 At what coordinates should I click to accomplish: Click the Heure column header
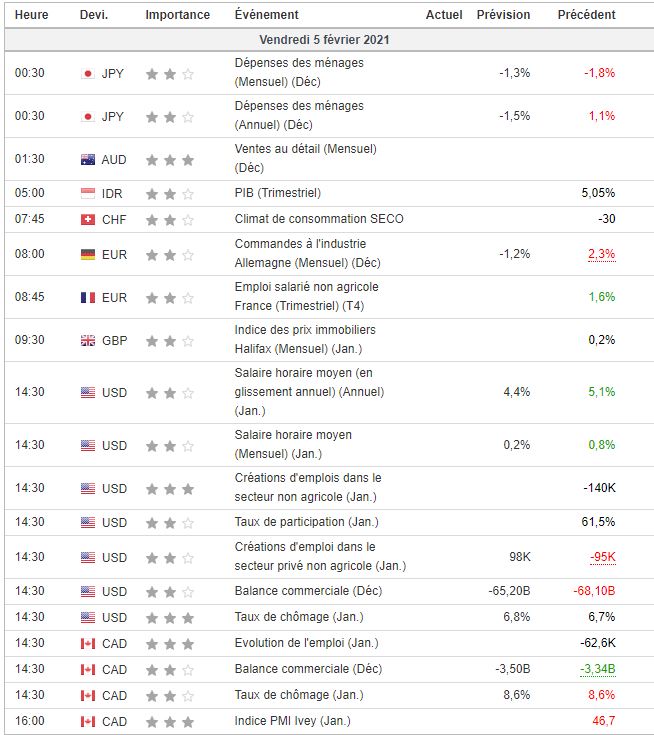31,15
